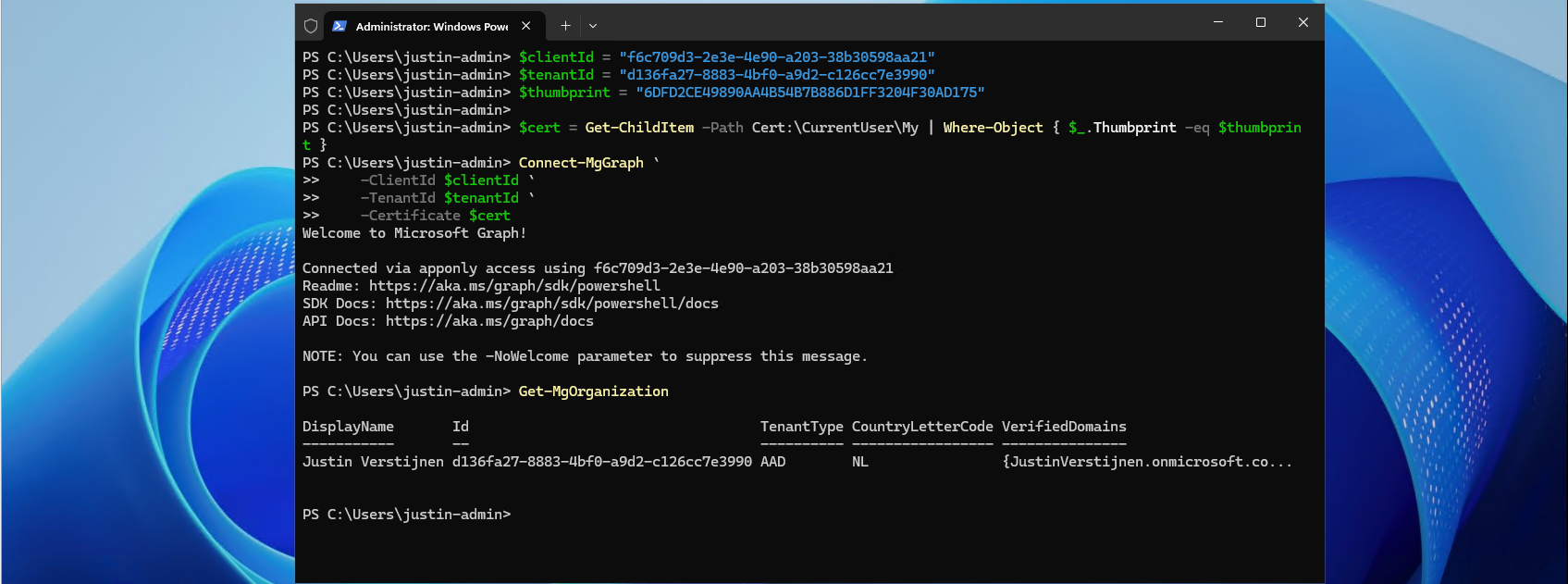Click the Connect-MgGraph command text
The height and width of the screenshot is (584, 1568).
tap(581, 163)
